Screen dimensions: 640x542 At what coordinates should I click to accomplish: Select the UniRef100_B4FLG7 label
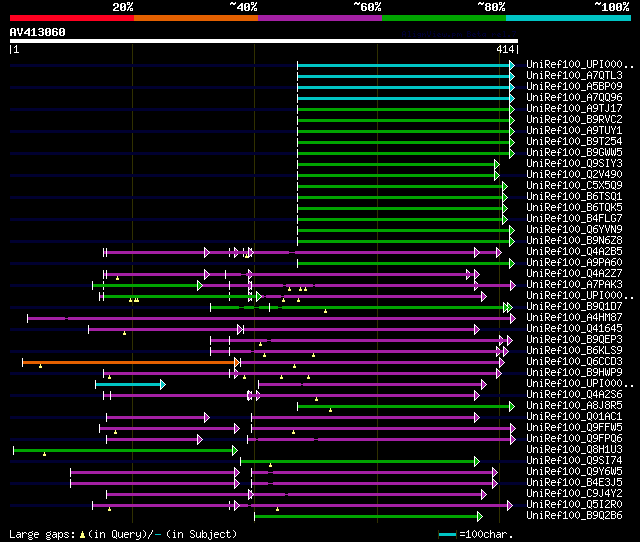tap(574, 219)
